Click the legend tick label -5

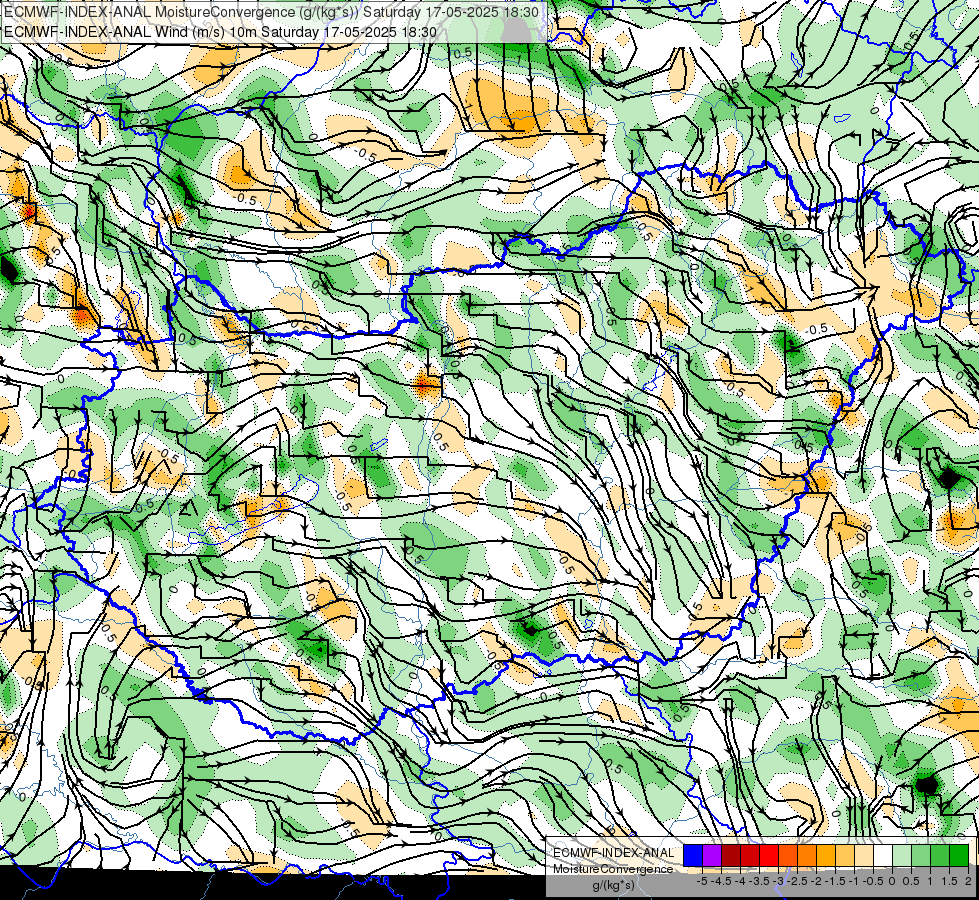702,881
